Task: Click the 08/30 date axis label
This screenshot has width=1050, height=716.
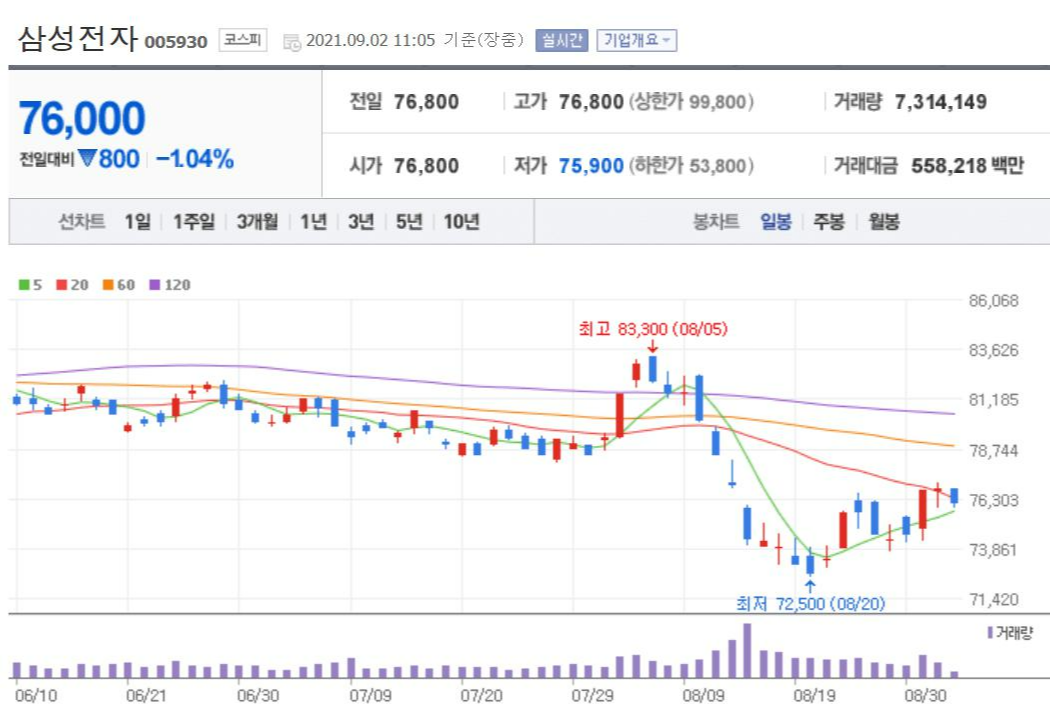Action: coord(925,696)
